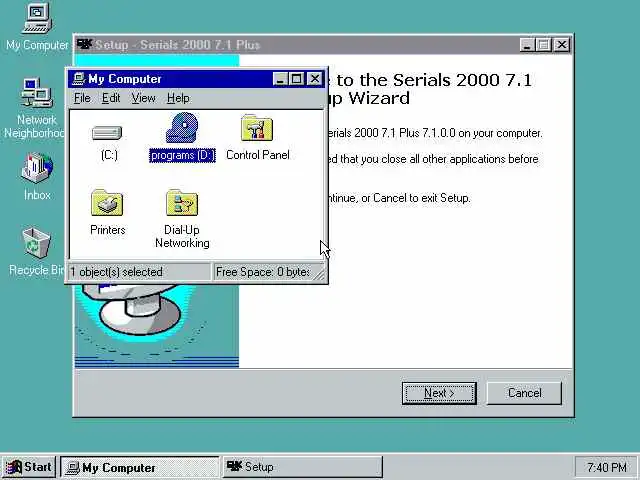Switch to My Computer taskbar button
The height and width of the screenshot is (480, 640).
(x=140, y=467)
